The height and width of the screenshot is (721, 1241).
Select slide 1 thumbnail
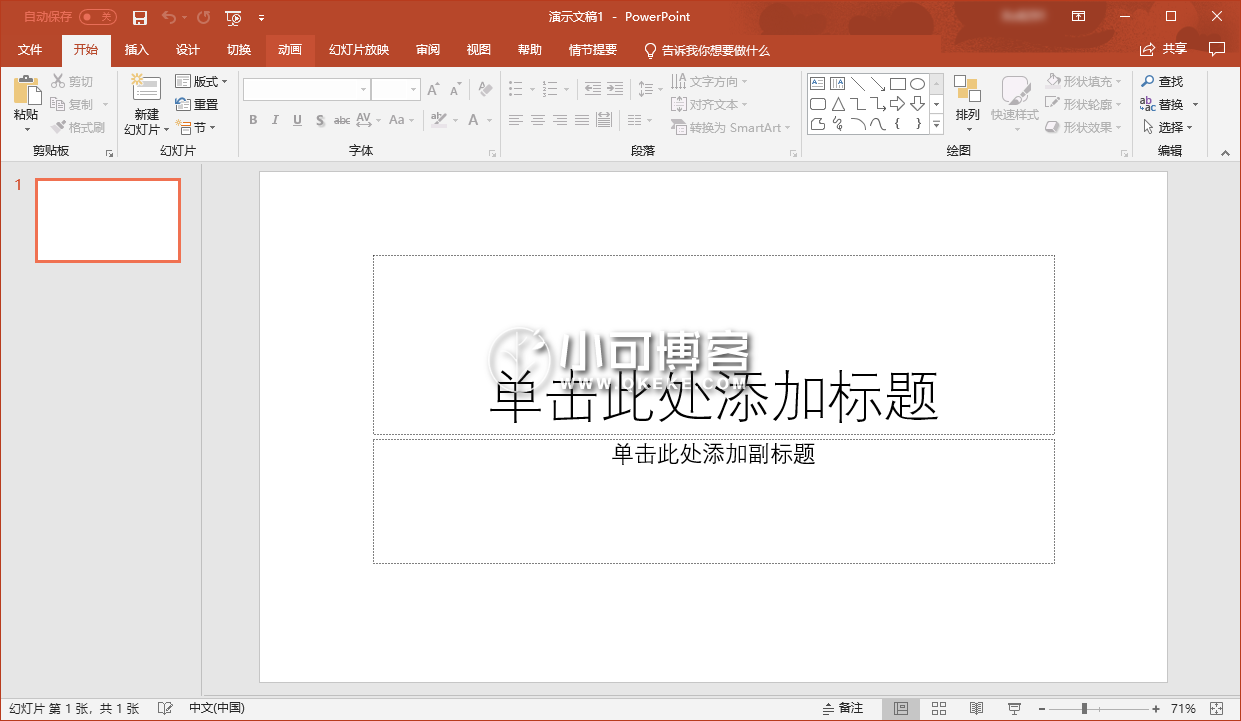pyautogui.click(x=108, y=220)
